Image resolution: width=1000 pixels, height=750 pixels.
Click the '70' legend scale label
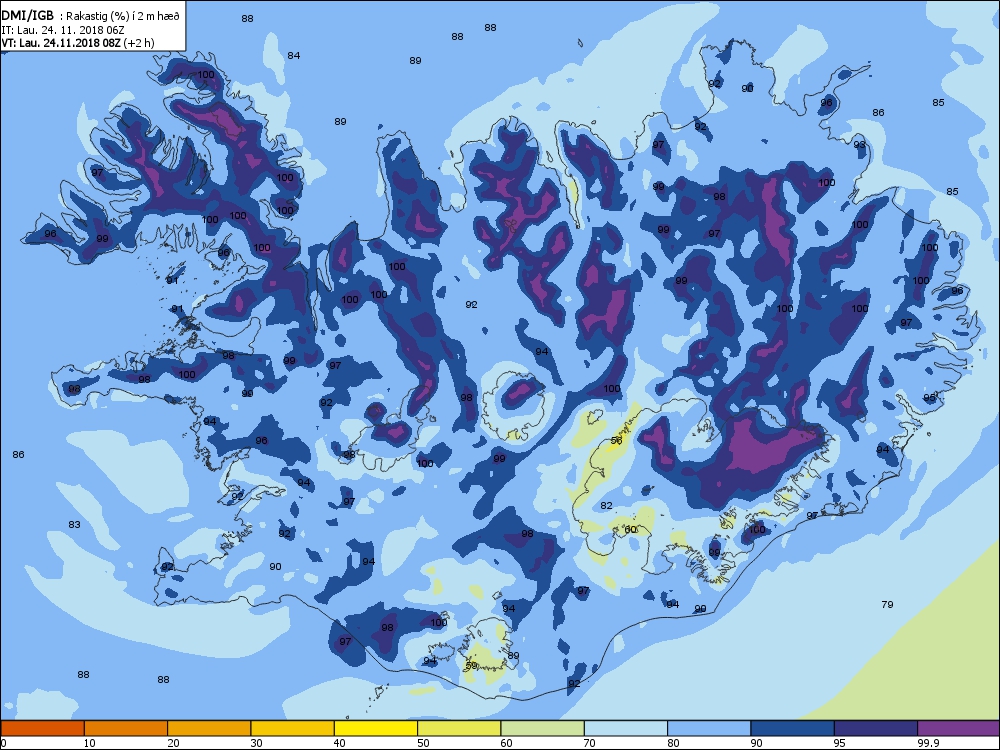point(590,743)
